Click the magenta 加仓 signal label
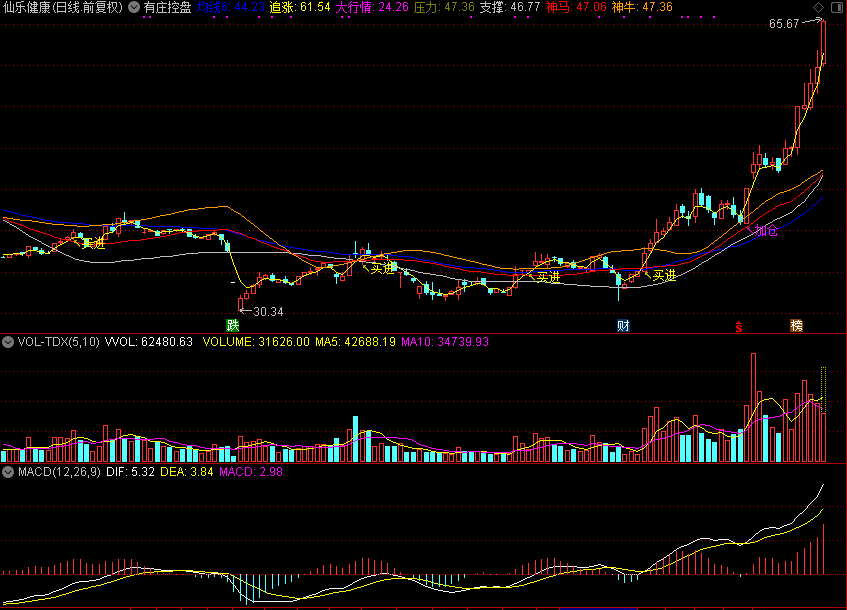 (767, 231)
